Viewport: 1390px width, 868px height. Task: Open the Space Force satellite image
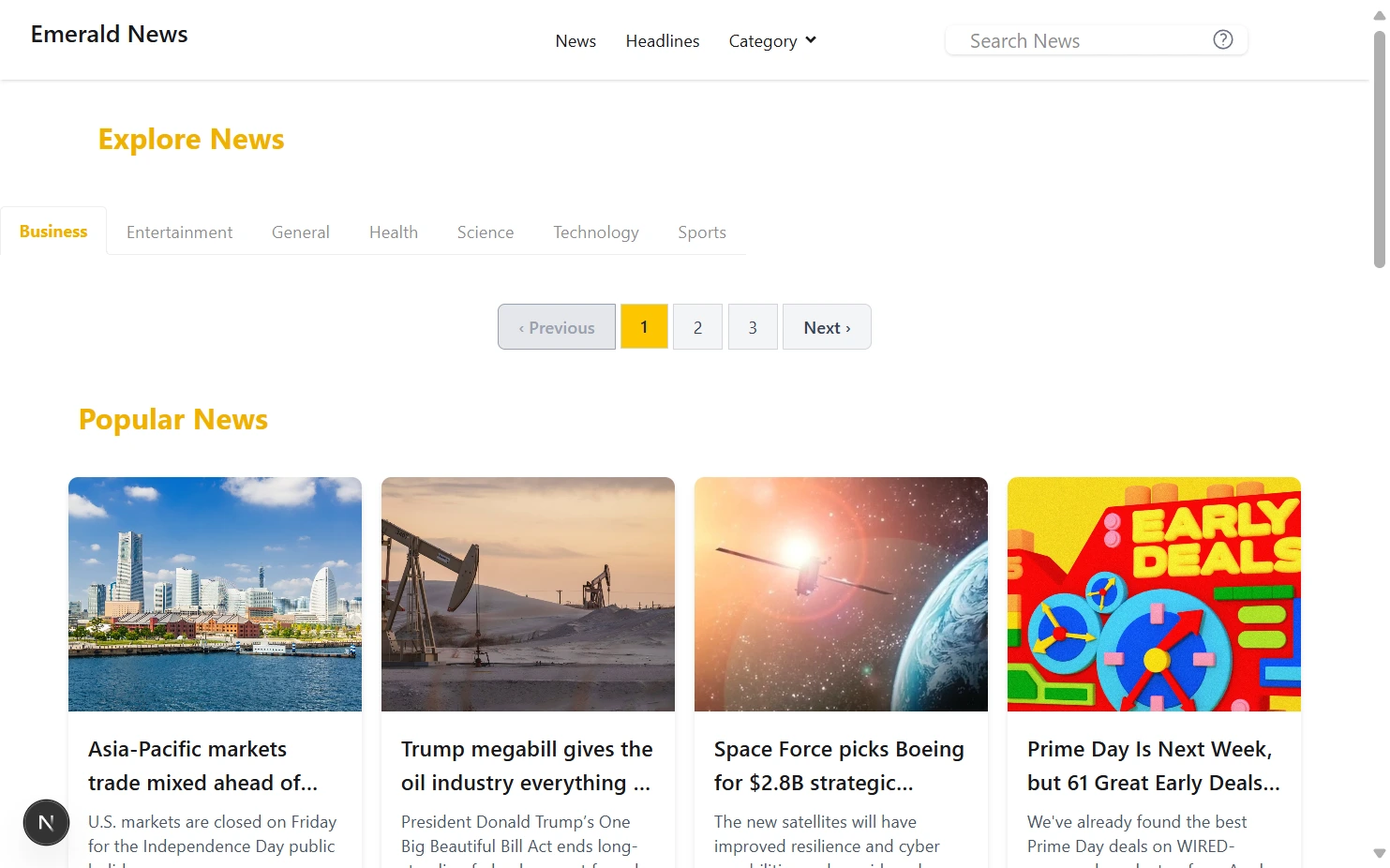tap(841, 594)
